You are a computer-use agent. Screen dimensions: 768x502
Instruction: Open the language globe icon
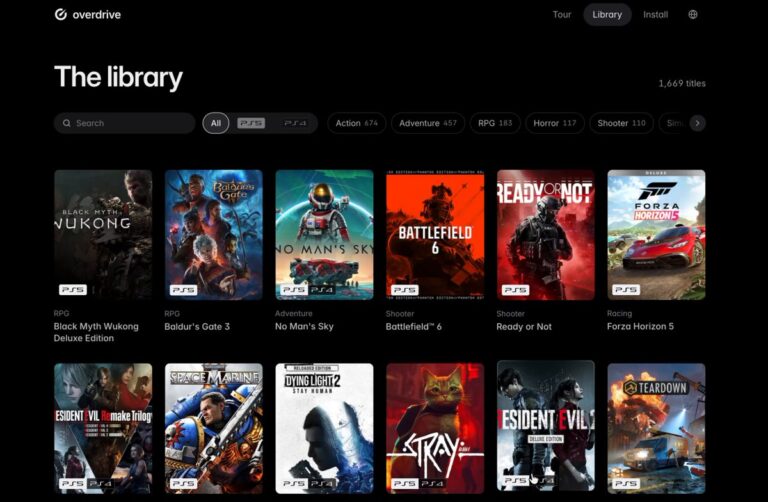(x=693, y=15)
